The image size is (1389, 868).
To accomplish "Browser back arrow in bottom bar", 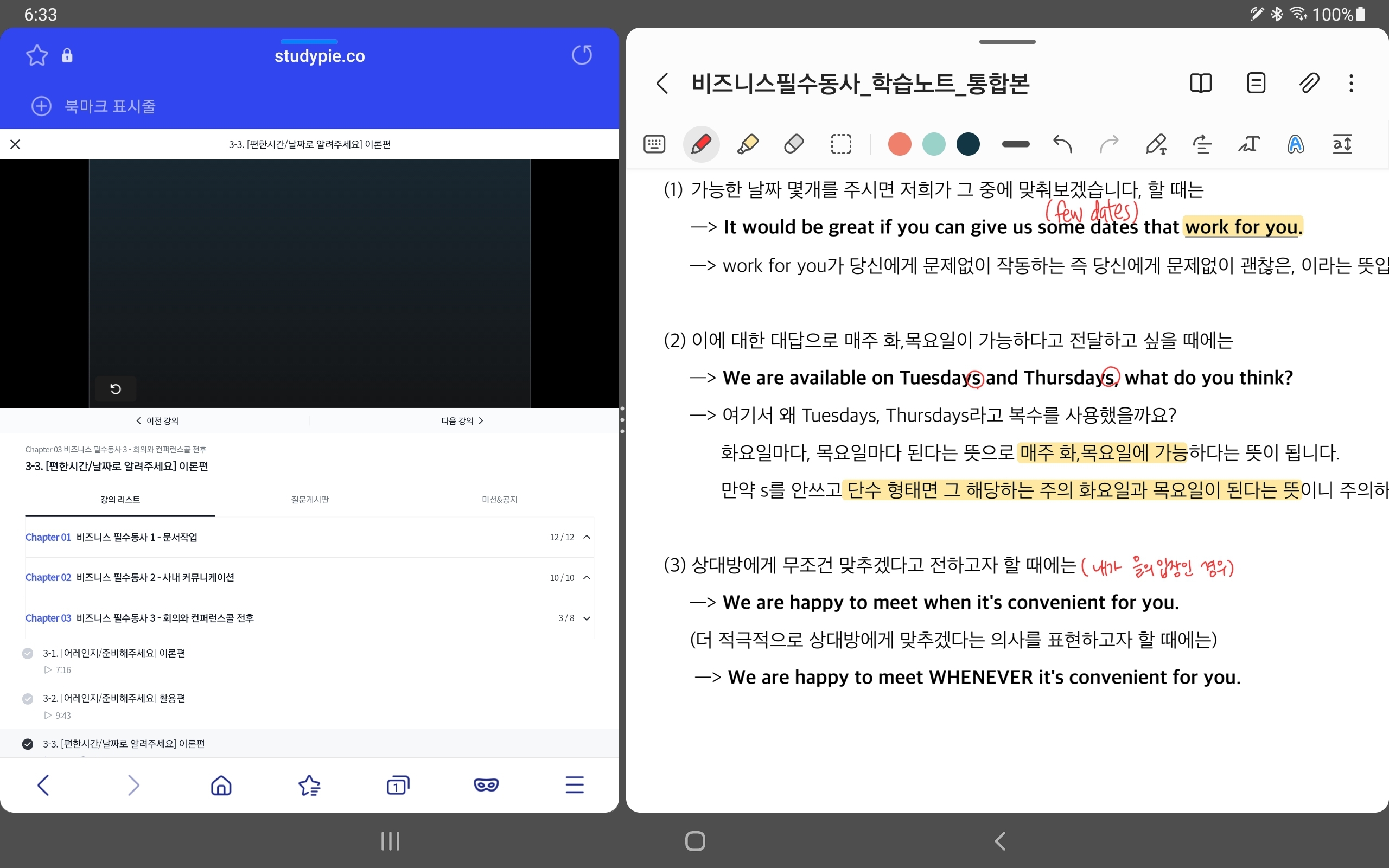I will point(43,785).
